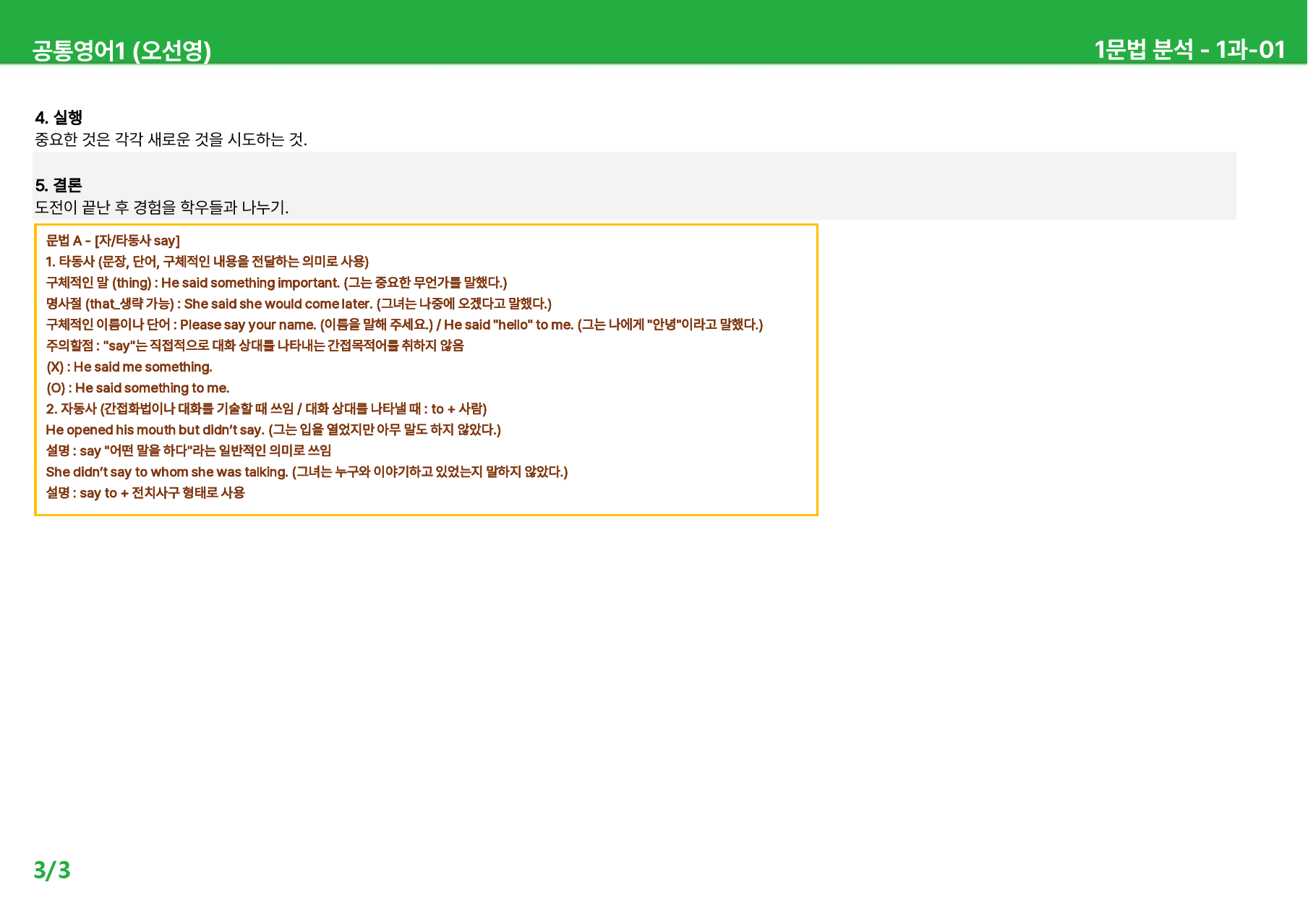Click the line starting 1. 타동사
Image resolution: width=1308 pixels, height=924 pixels.
point(208,262)
